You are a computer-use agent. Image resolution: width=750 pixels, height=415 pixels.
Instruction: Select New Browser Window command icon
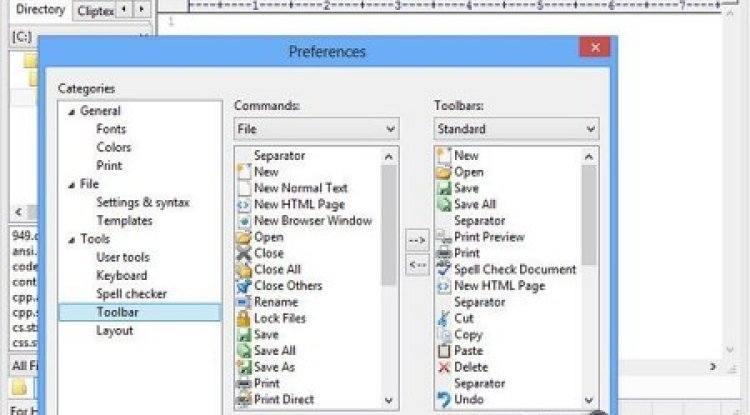[x=243, y=221]
